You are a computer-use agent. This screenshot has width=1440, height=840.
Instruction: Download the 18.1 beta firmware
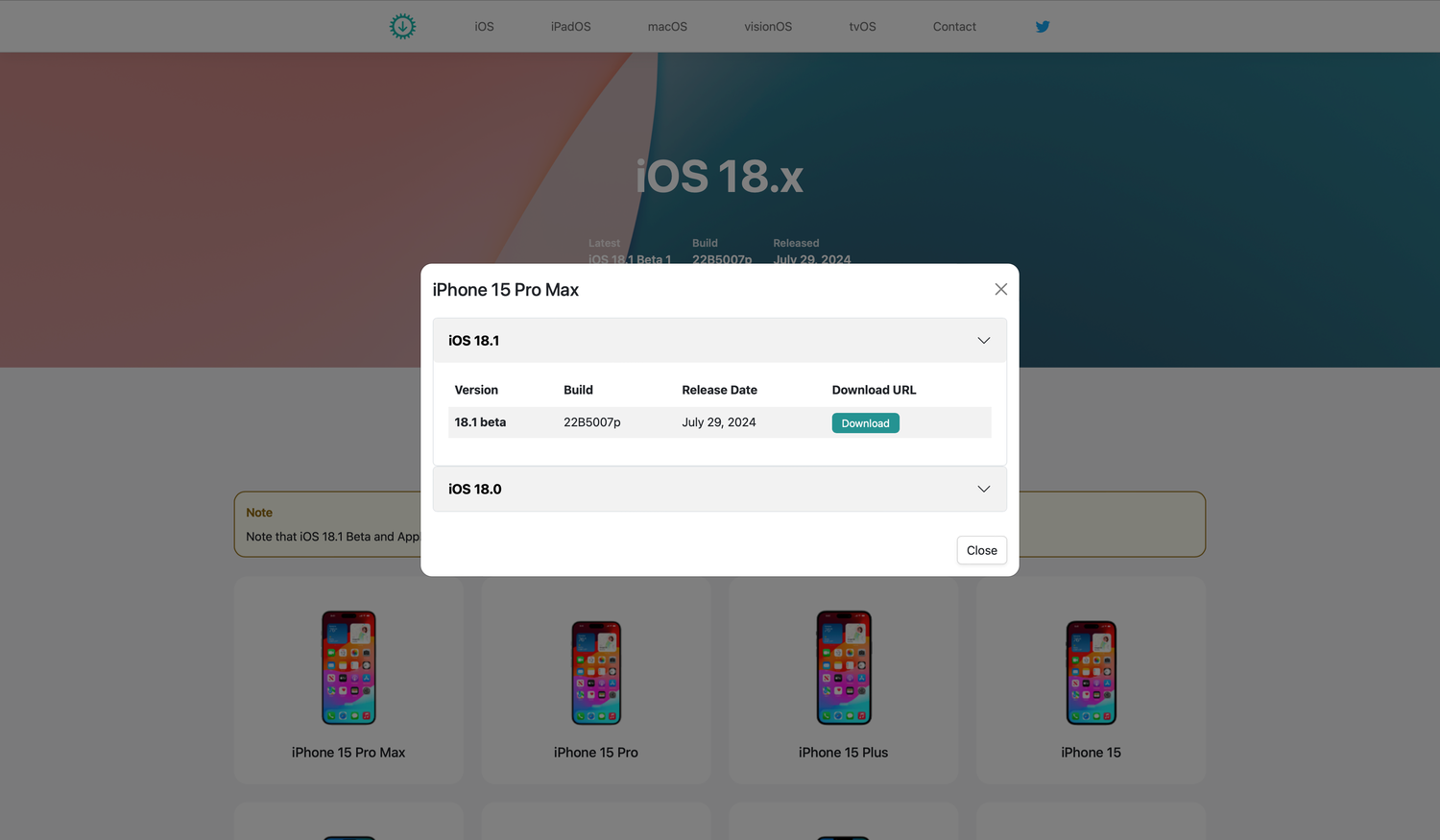tap(865, 423)
